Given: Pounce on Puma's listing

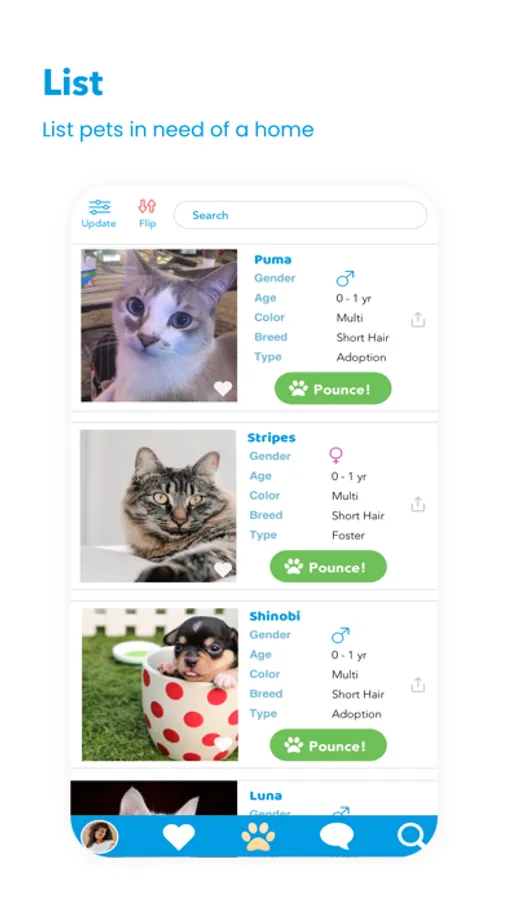Looking at the screenshot, I should 333,389.
